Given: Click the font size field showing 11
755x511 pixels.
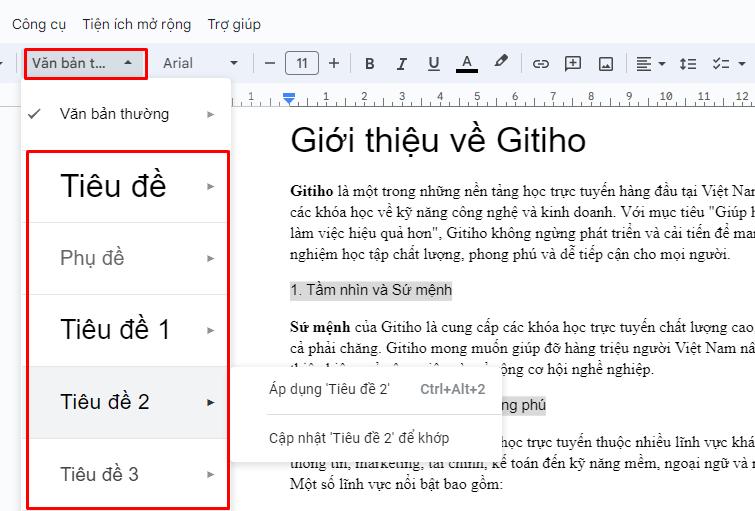Looking at the screenshot, I should click(x=302, y=63).
